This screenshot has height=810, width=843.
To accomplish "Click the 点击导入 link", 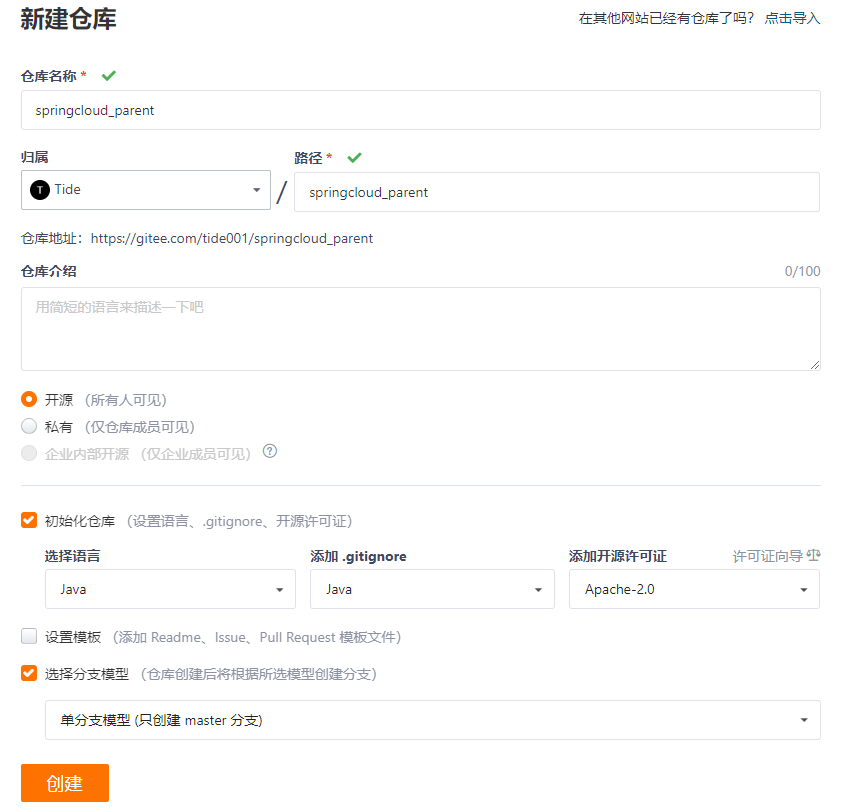I will click(792, 18).
